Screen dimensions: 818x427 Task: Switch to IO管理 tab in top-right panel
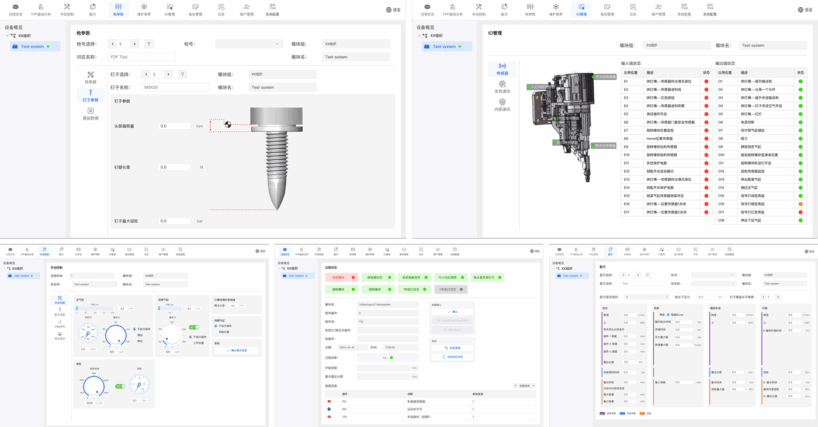coord(581,9)
